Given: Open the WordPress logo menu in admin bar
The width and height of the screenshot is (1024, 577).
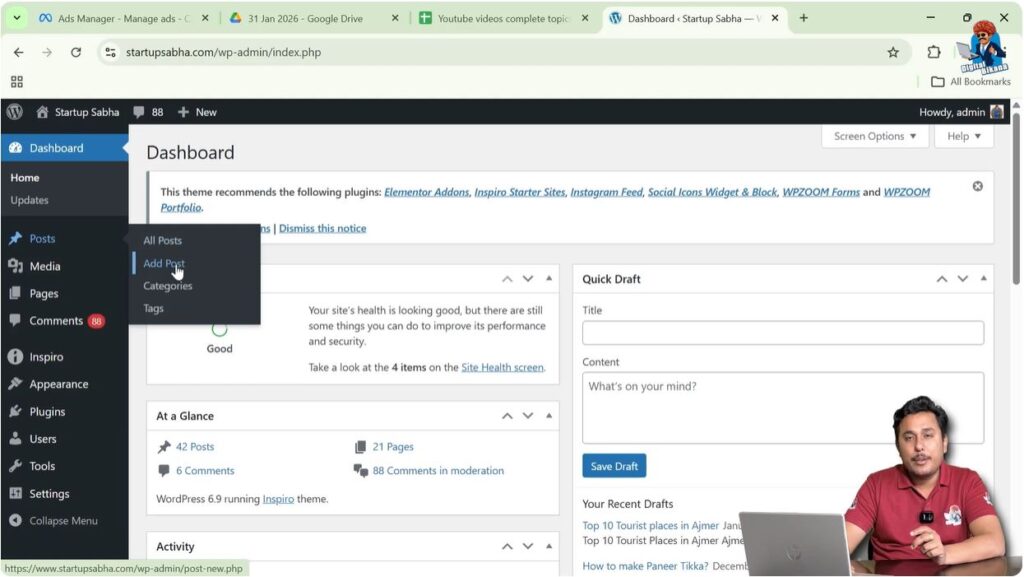Looking at the screenshot, I should (x=13, y=112).
